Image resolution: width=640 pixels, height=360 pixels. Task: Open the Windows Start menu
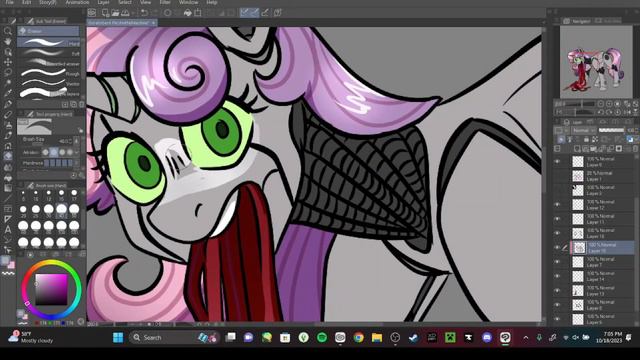118,338
